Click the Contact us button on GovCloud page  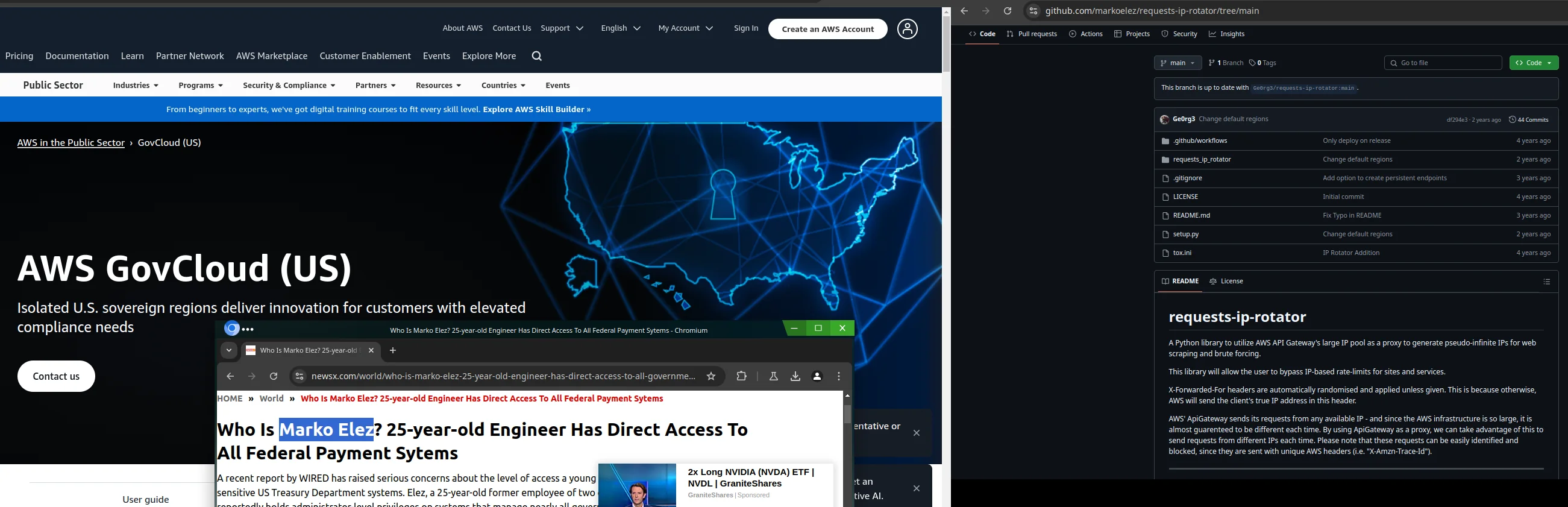(56, 376)
